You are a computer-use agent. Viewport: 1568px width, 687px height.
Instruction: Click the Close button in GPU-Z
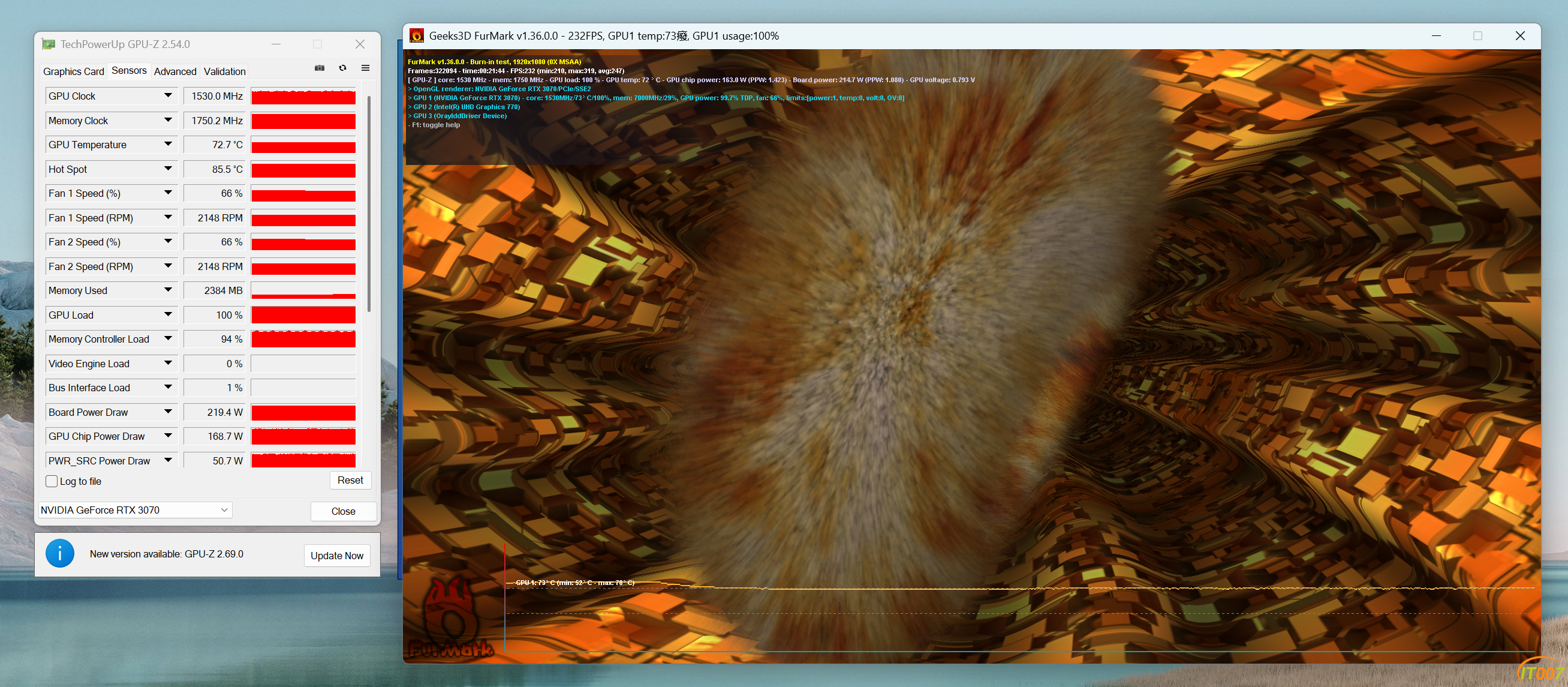pos(344,511)
